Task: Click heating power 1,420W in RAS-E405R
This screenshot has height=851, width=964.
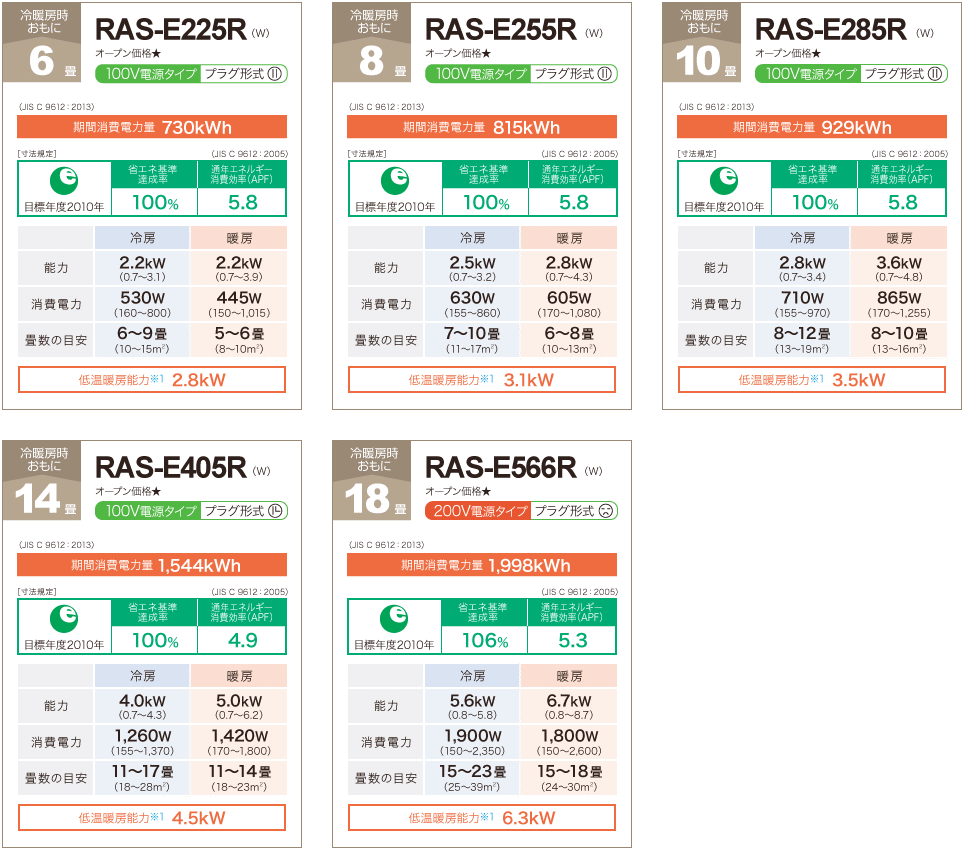Action: [x=239, y=735]
